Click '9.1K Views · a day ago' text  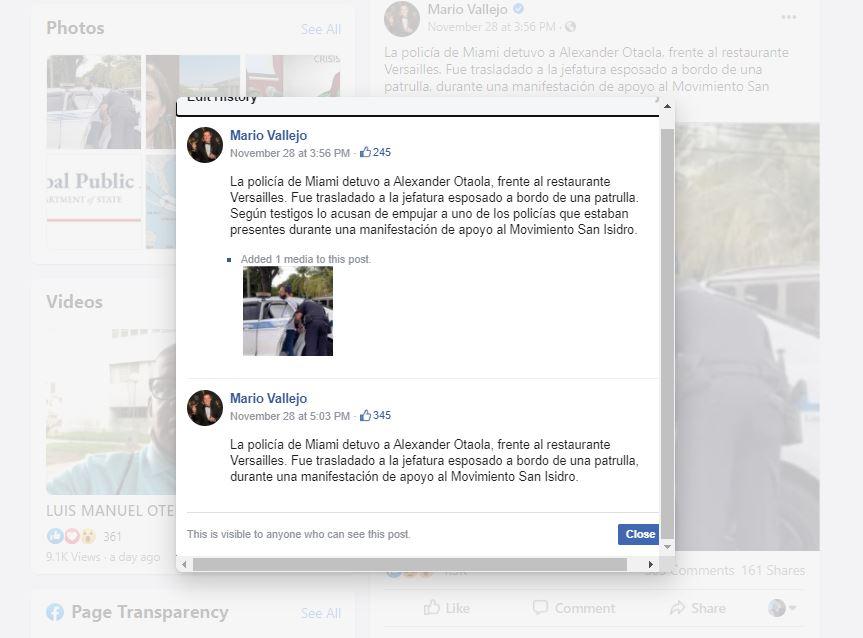click(x=103, y=557)
